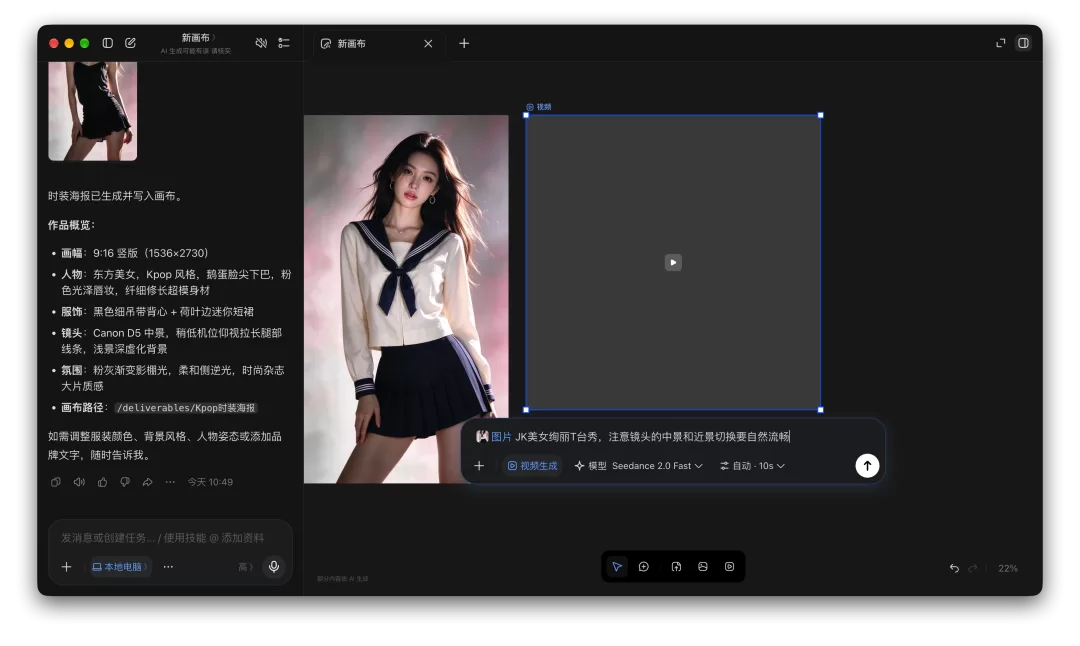The height and width of the screenshot is (646, 1080).
Task: Click the 作品概览 heading text
Action: 71,225
